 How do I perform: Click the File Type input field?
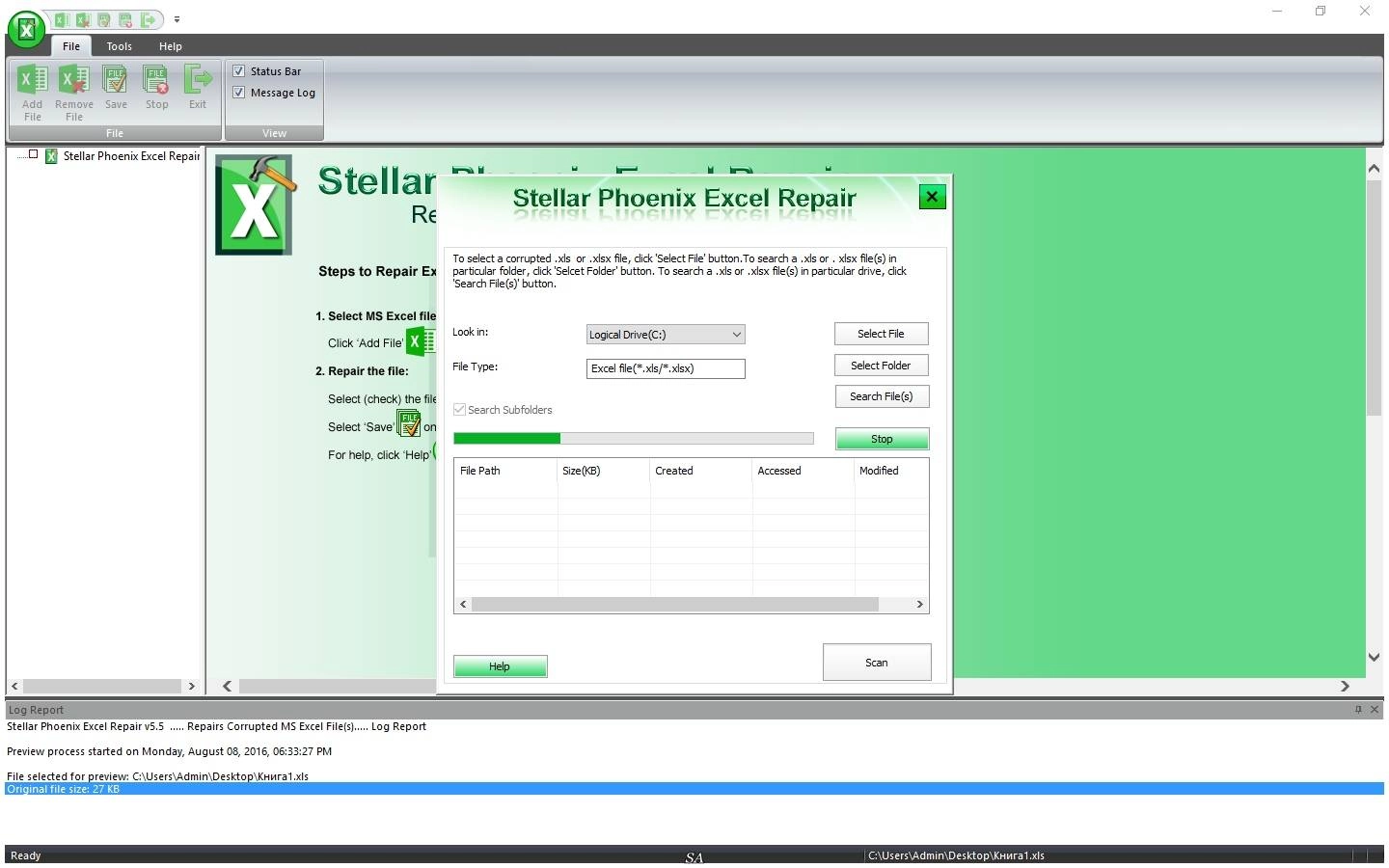tap(666, 368)
